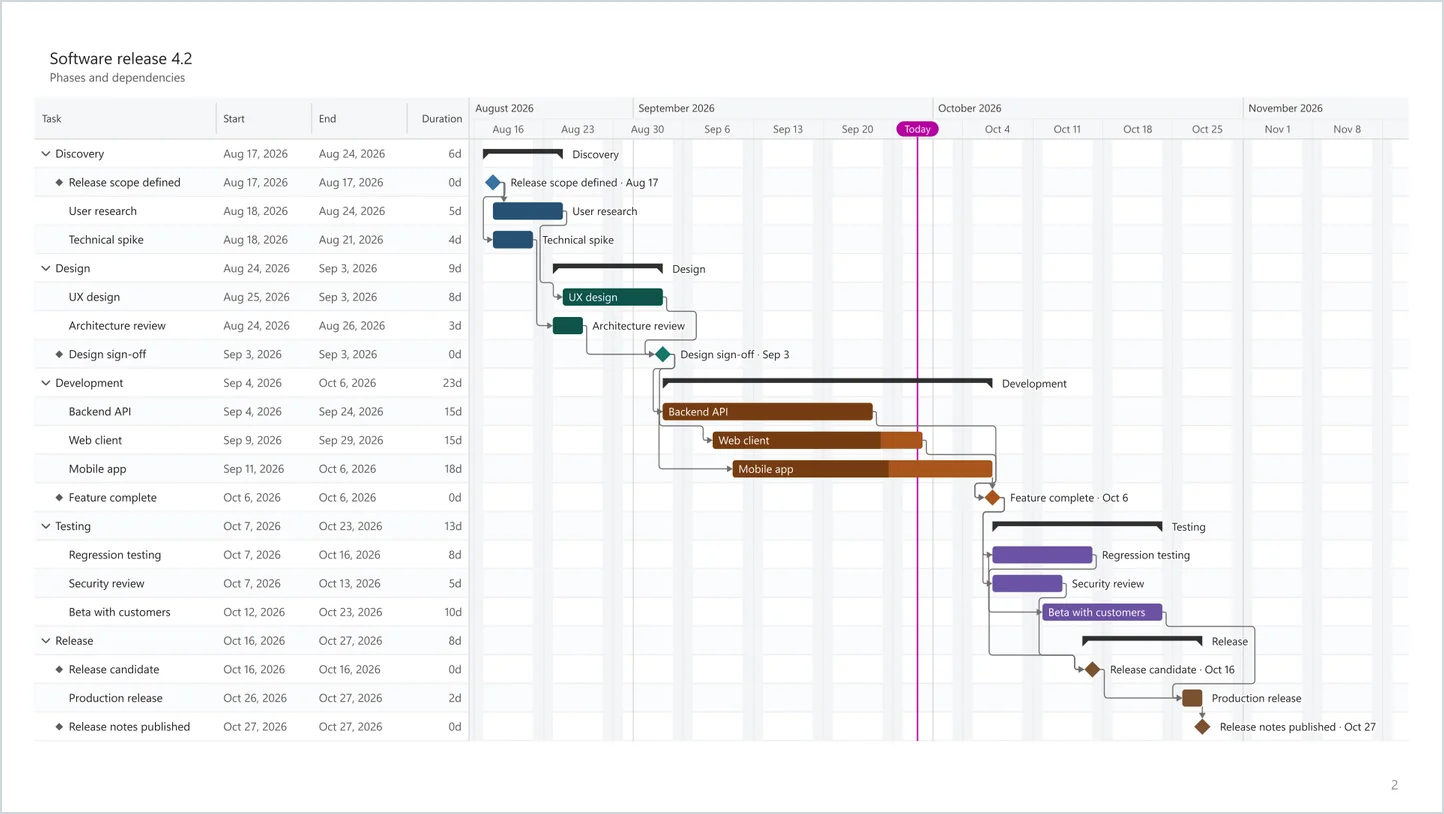Click the Design sign-off milestone diamond in chart
Image resolution: width=1444 pixels, height=814 pixels.
click(663, 355)
